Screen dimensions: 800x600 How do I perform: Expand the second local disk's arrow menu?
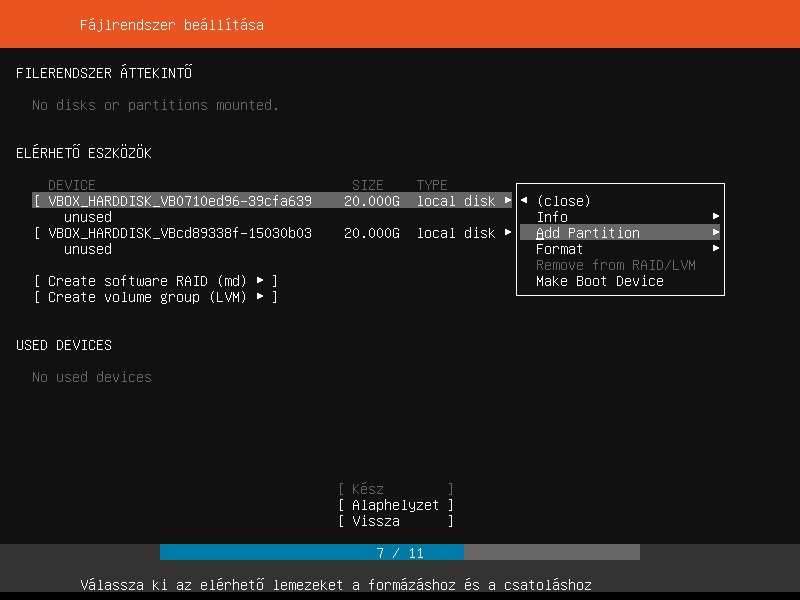pyautogui.click(x=508, y=233)
